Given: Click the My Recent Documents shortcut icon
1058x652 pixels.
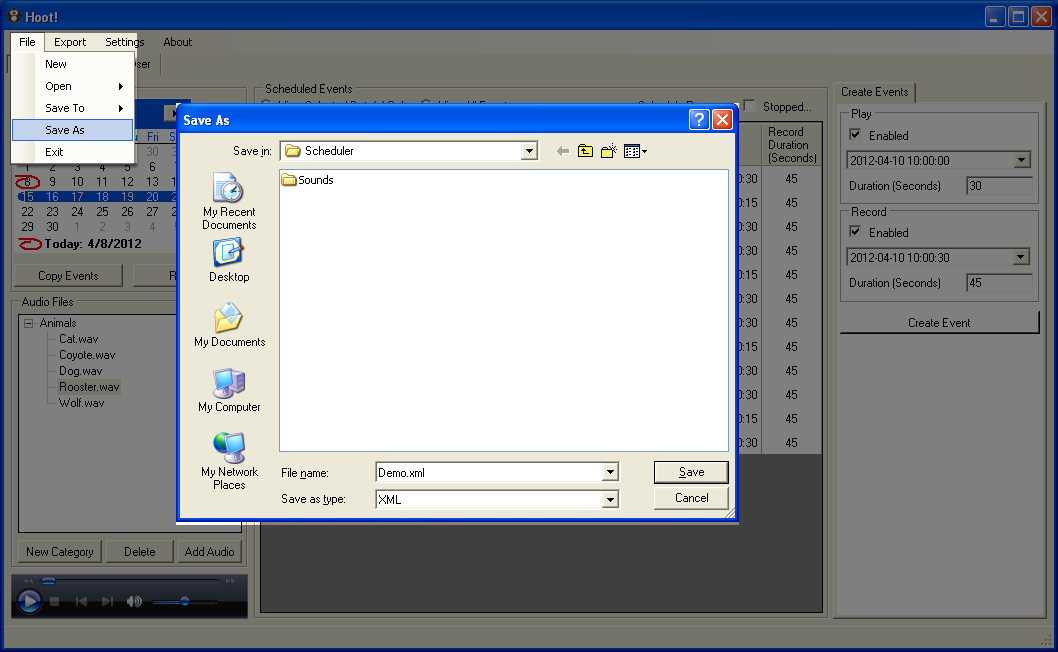Looking at the screenshot, I should point(228,188).
